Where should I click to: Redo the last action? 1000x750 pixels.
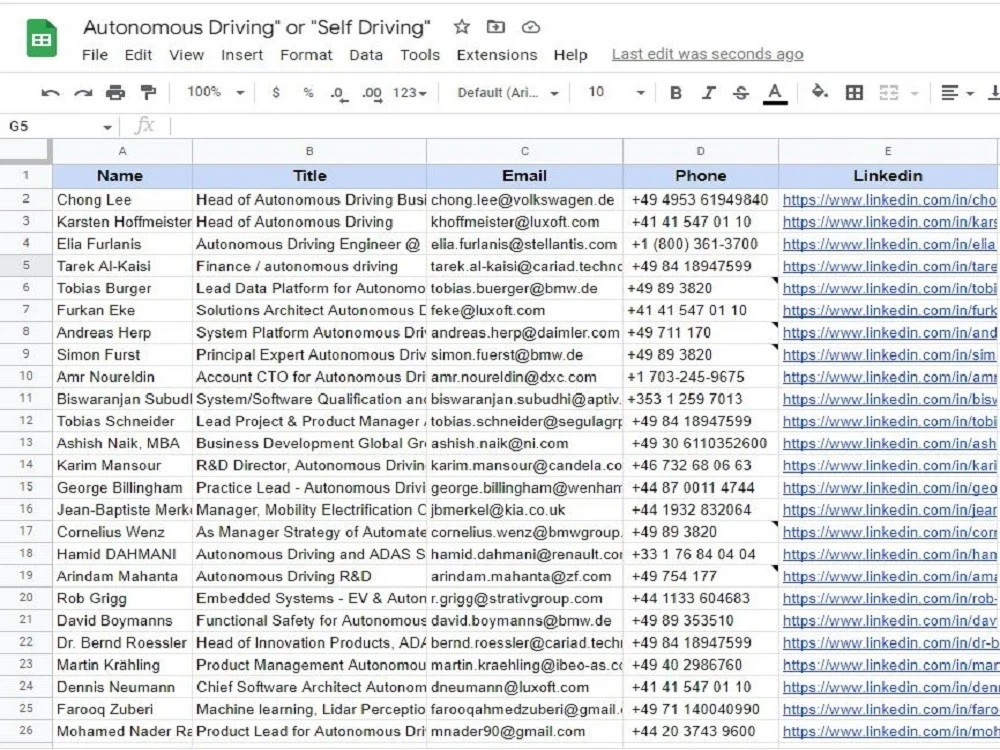tap(83, 93)
